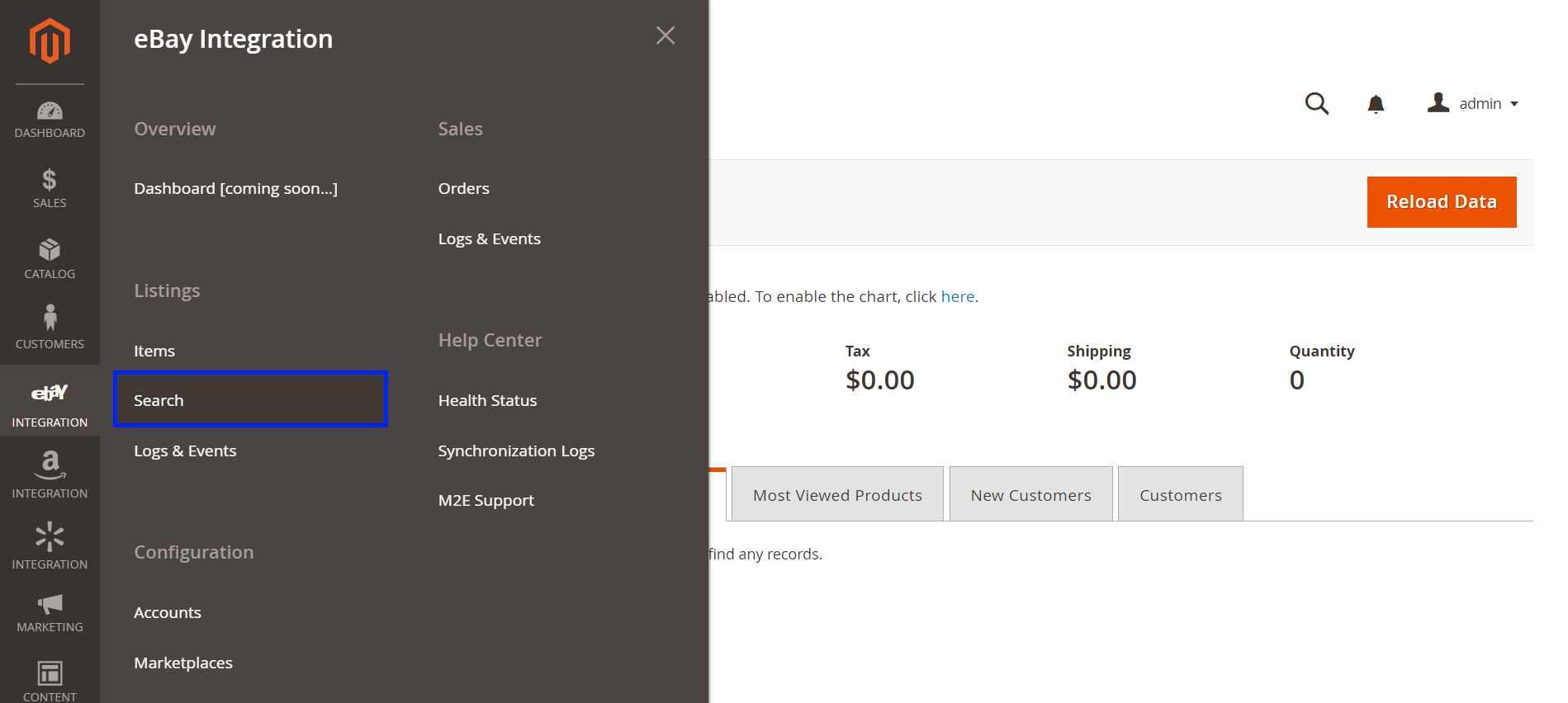Expand the admin account dropdown

pos(1473,104)
